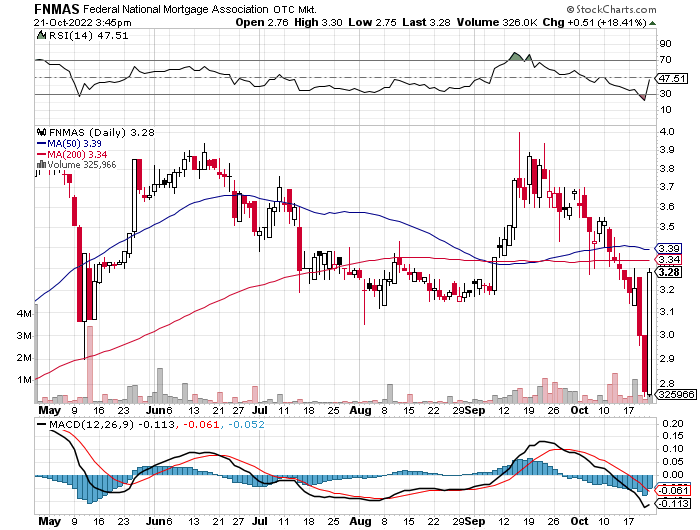Click the 1M label on the volume axis

point(24,380)
